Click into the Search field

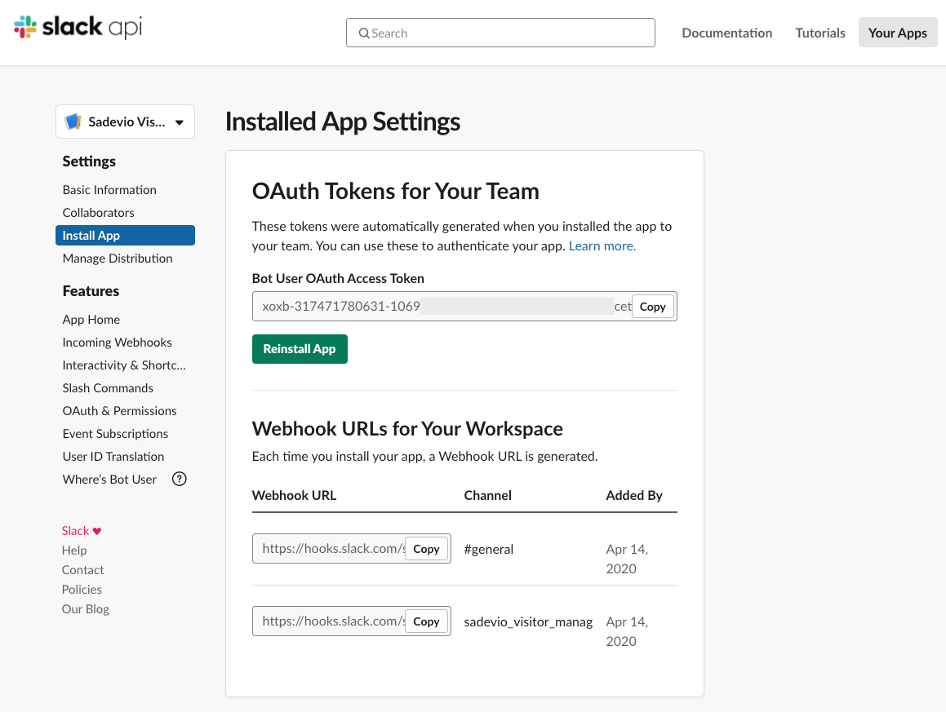[x=501, y=33]
